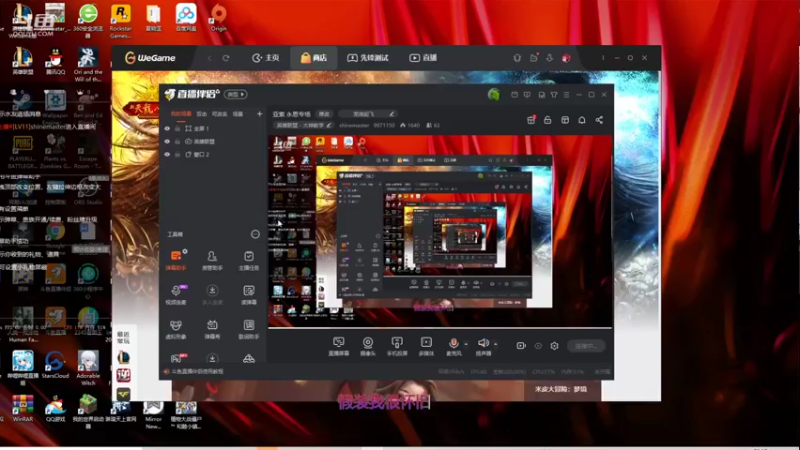Screen dimensions: 800x450
Task: Toggle lock of 全屏 1 source
Action: pos(178,129)
